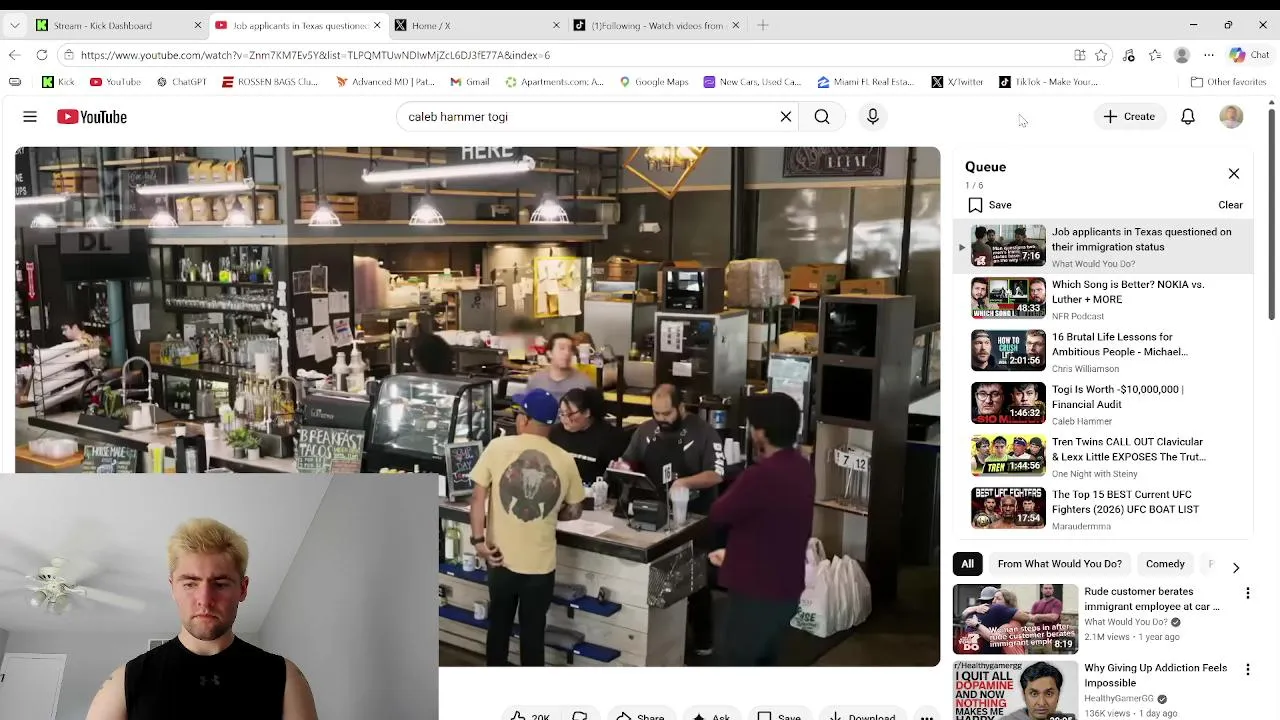The height and width of the screenshot is (720, 1280).
Task: Reload the page
Action: pyautogui.click(x=41, y=55)
